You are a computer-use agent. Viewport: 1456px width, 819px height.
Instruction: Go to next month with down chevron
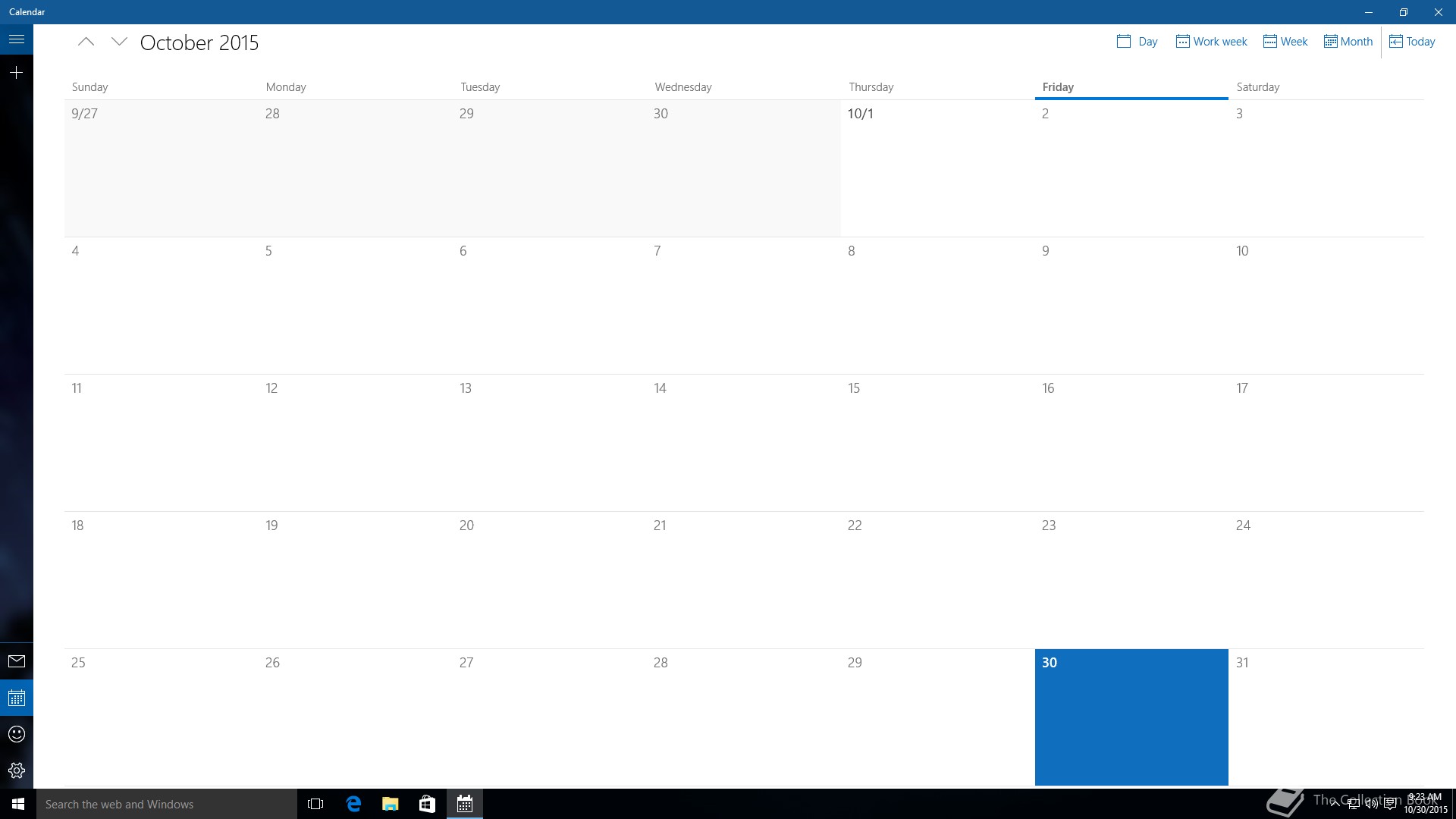coord(119,42)
